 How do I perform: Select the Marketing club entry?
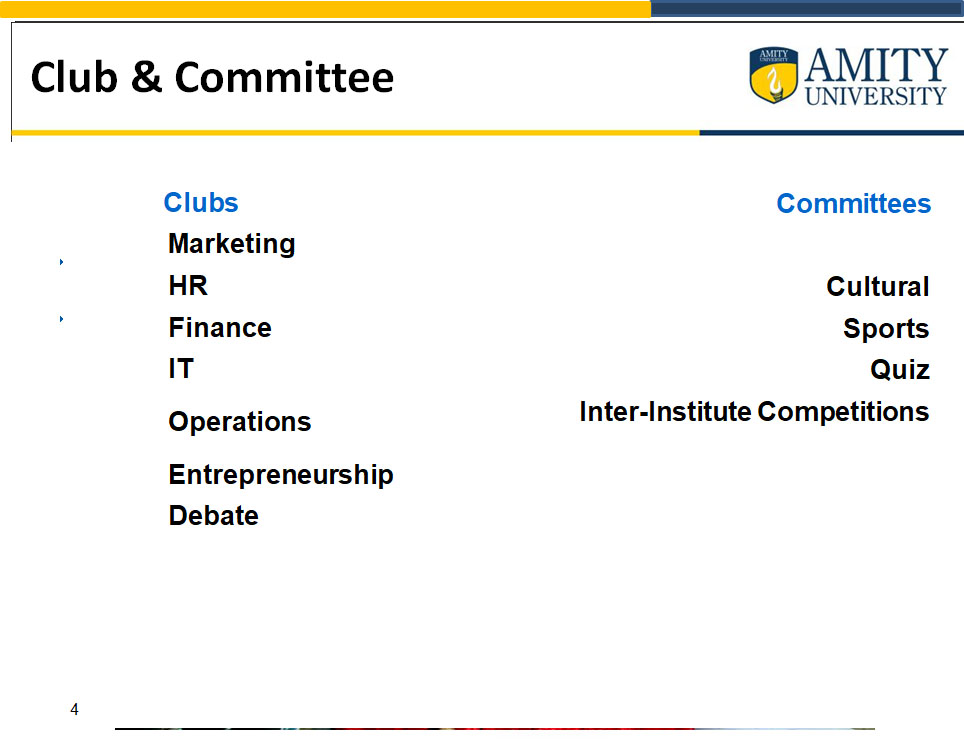(x=232, y=244)
